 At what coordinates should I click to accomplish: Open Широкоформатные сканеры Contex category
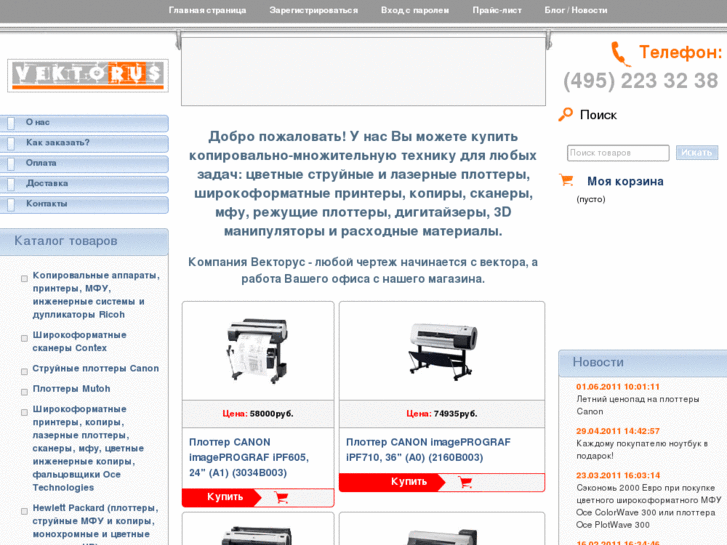79,341
